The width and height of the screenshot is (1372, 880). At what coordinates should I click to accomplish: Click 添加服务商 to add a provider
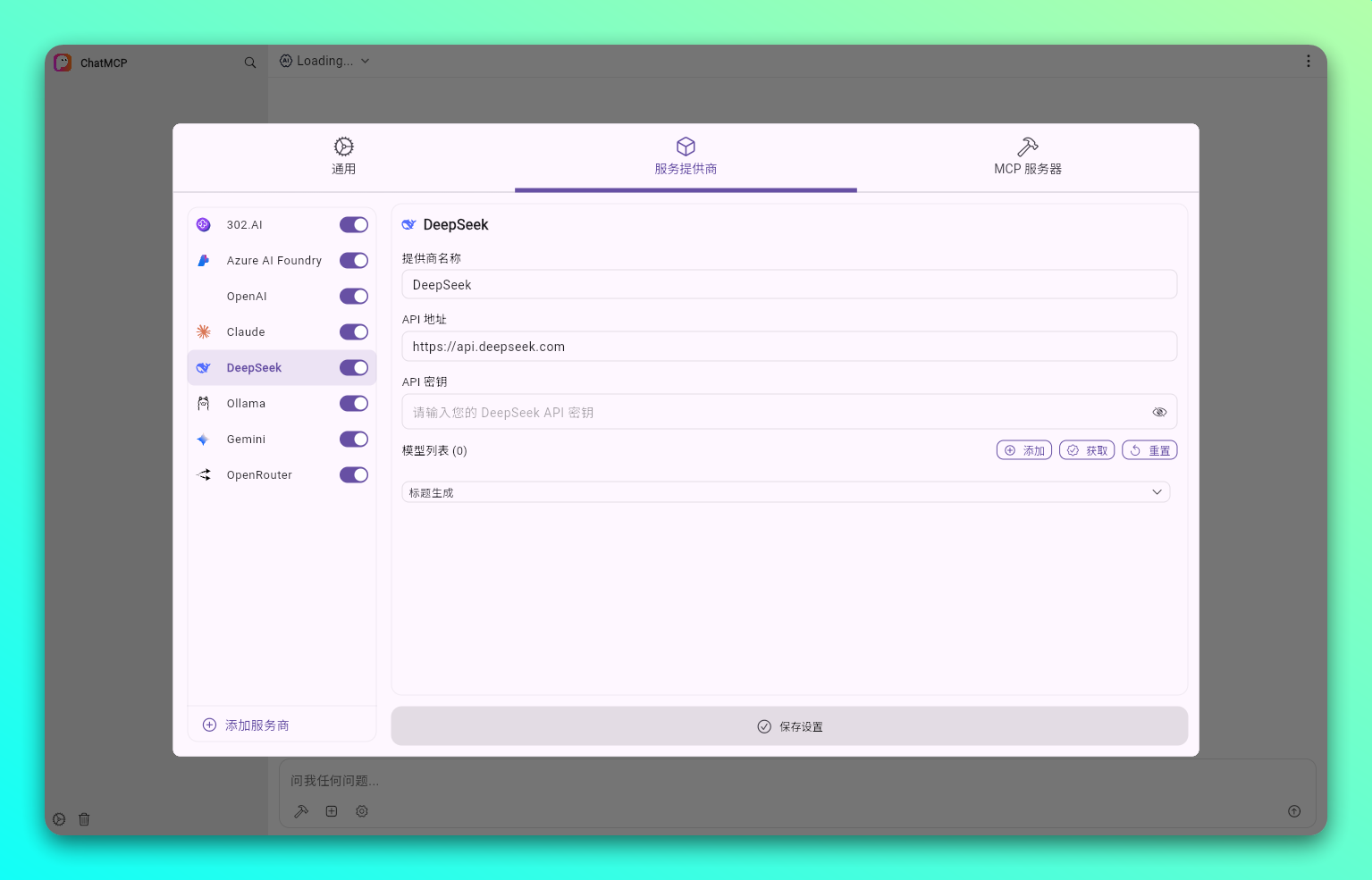(246, 725)
